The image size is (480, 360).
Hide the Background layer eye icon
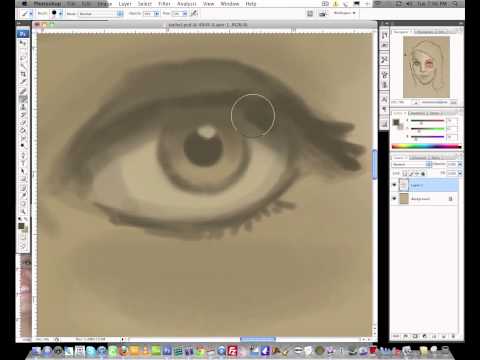(x=395, y=199)
